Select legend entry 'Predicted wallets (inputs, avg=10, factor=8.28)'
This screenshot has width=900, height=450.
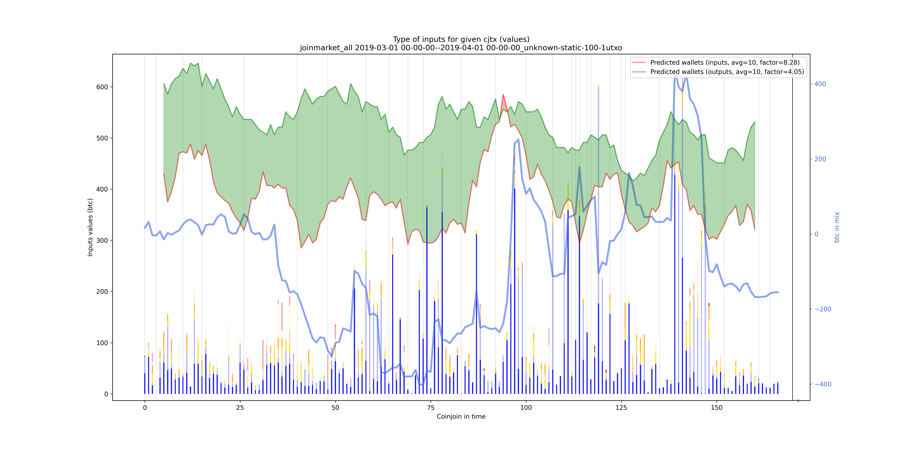725,62
